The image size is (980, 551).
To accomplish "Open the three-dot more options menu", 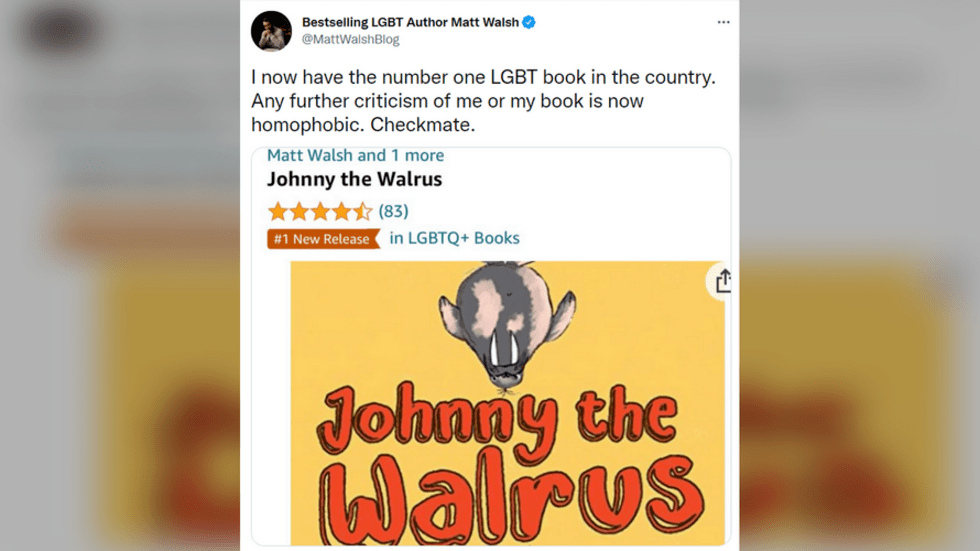I will (723, 22).
